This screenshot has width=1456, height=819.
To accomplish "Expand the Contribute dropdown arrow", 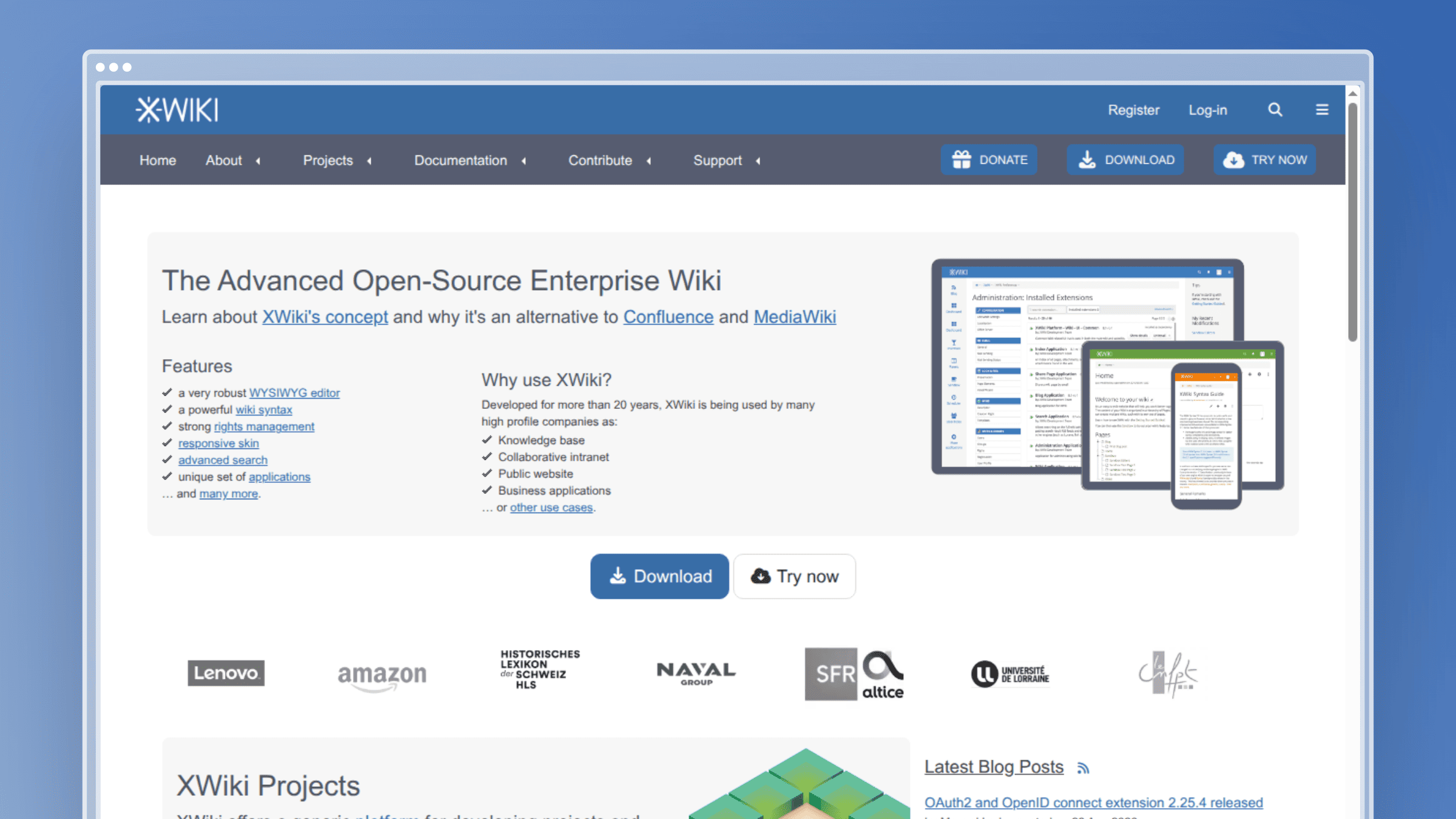I will [649, 161].
